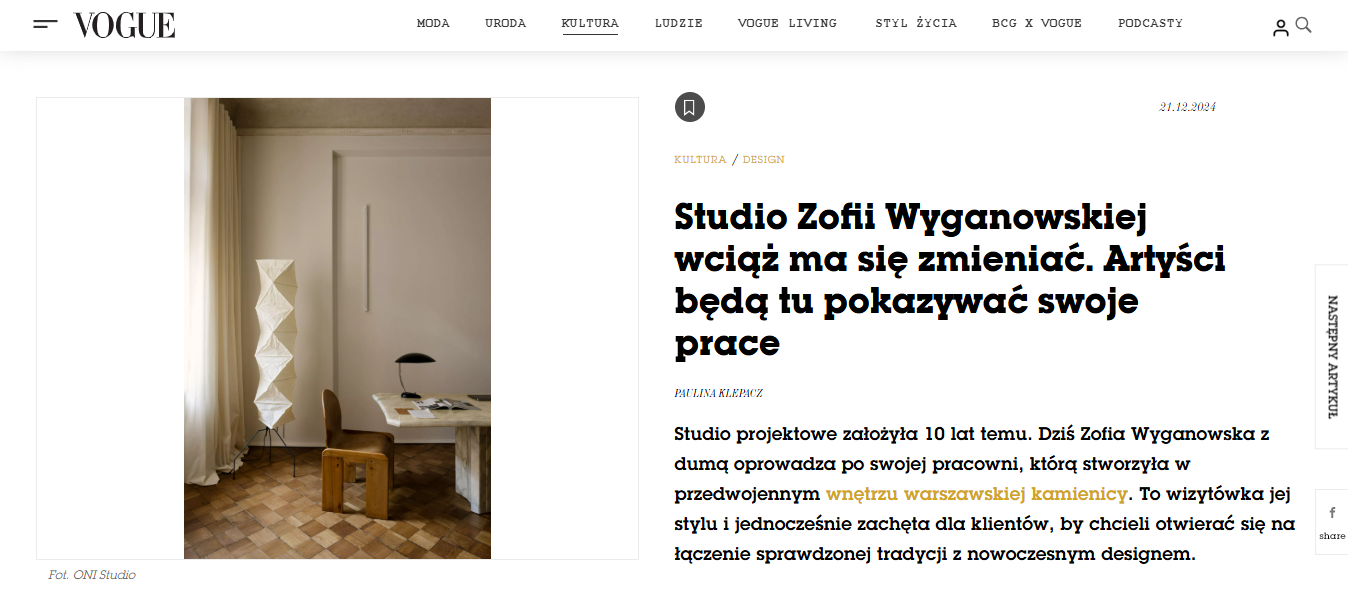The image size is (1348, 601).
Task: Click the Kultura breadcrumb link
Action: click(x=700, y=160)
